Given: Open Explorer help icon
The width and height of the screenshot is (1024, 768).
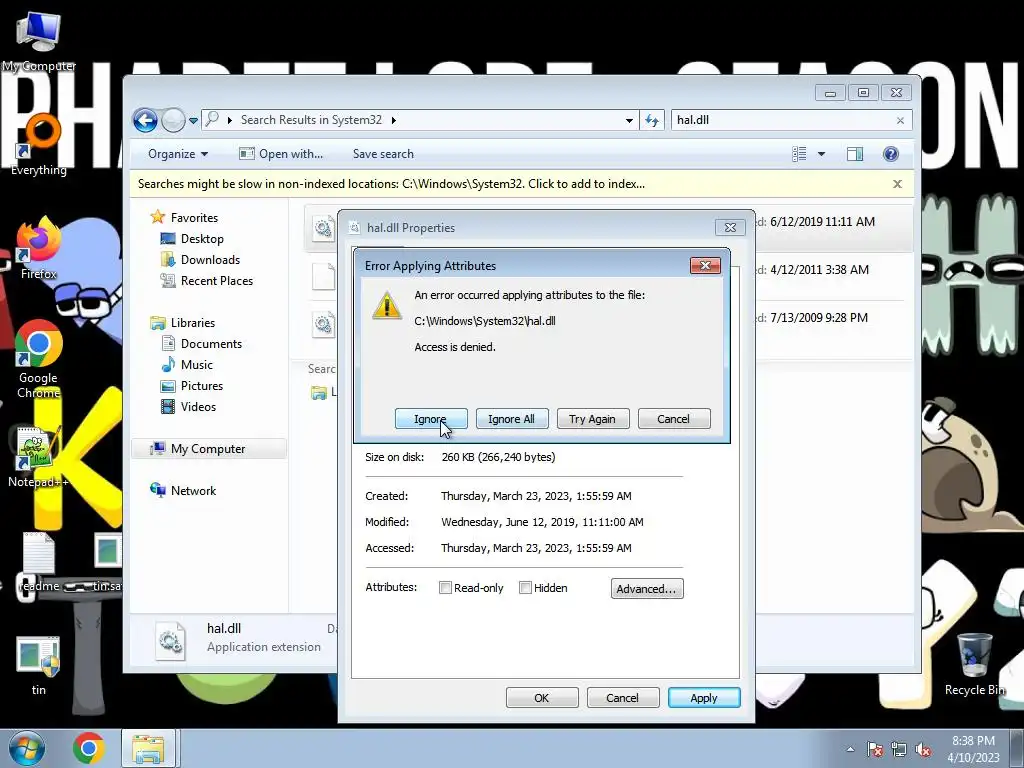Looking at the screenshot, I should pos(891,154).
